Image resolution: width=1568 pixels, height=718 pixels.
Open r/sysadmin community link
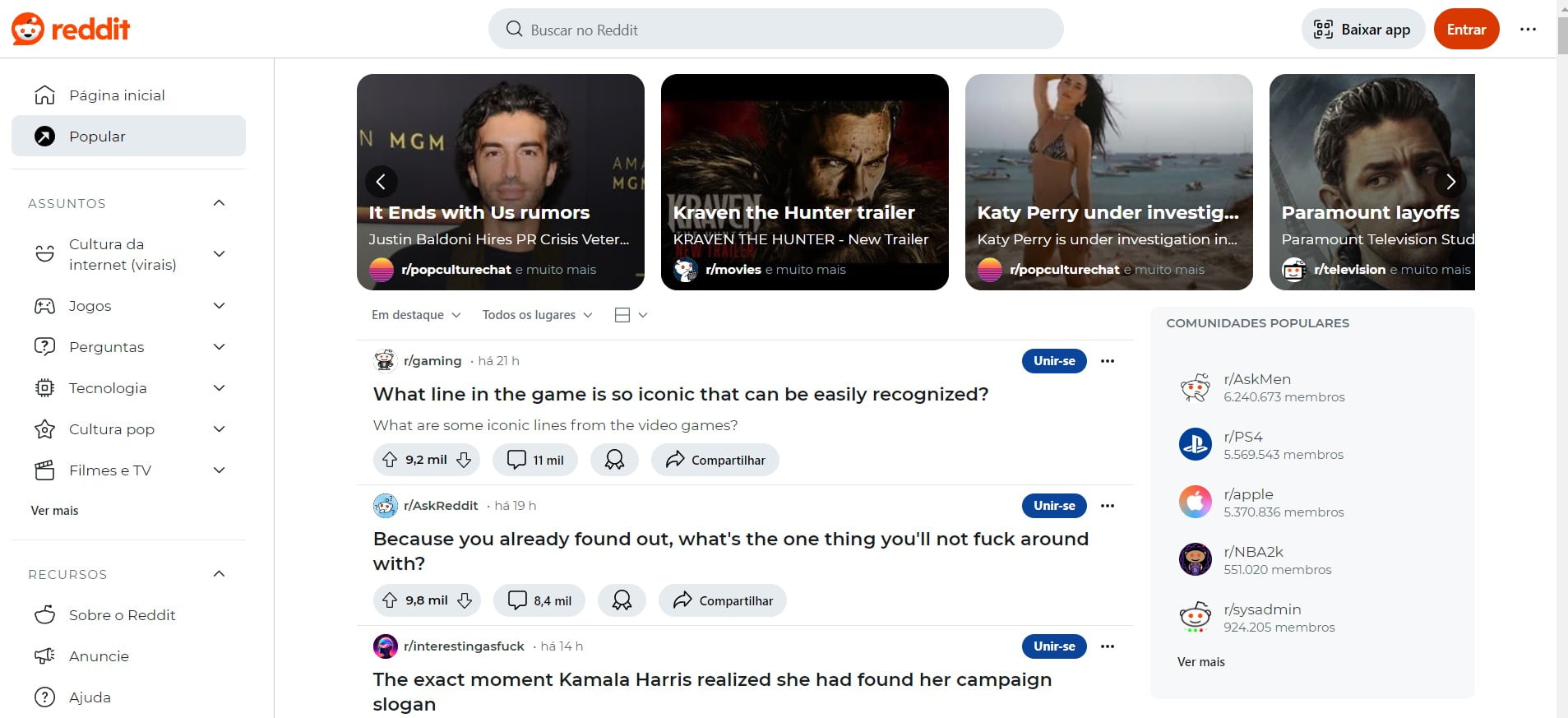pyautogui.click(x=1262, y=609)
